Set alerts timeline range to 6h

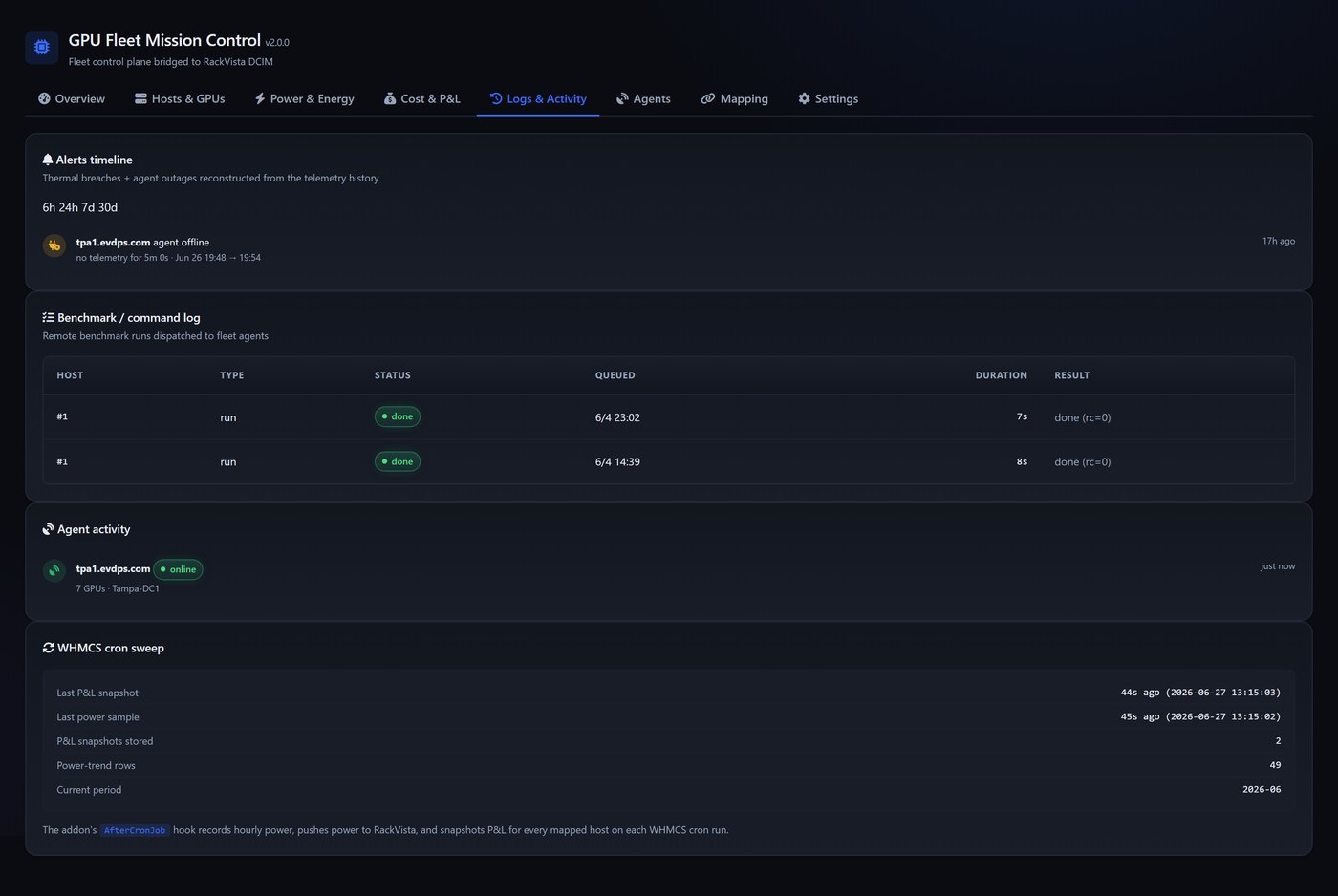tap(49, 207)
